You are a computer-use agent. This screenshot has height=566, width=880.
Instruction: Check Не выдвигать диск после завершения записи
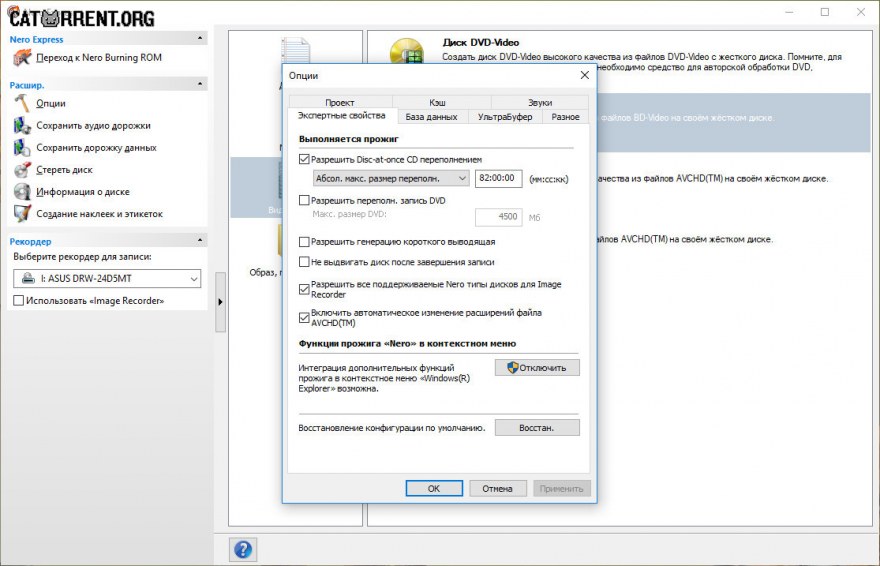[x=304, y=262]
